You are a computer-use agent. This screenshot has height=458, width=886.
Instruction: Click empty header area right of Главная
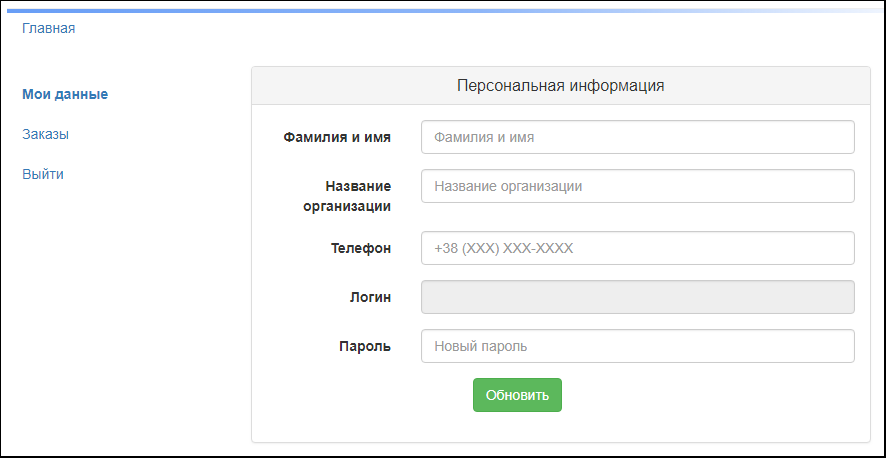click(450, 28)
